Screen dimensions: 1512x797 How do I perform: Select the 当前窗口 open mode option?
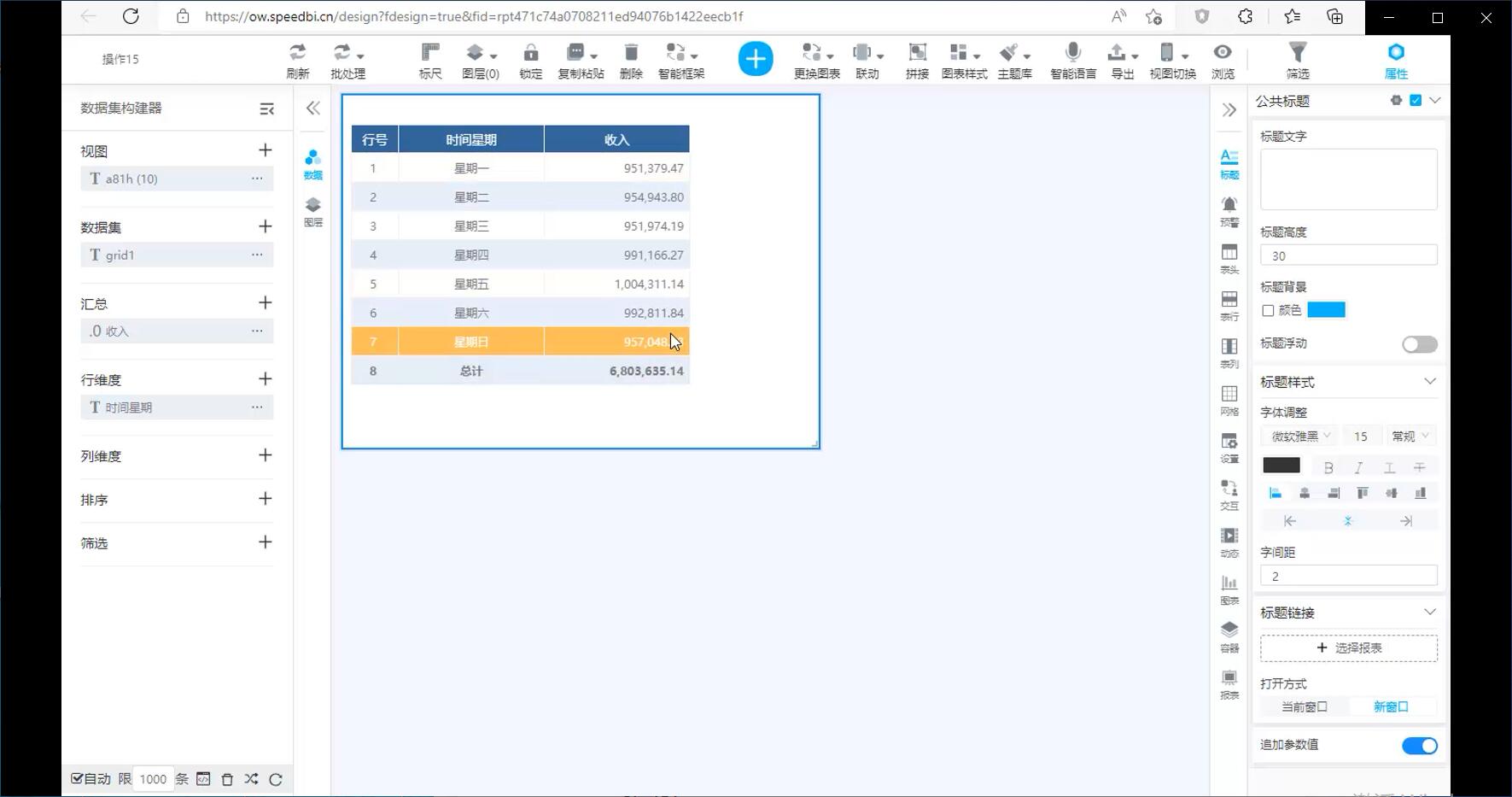coord(1304,707)
